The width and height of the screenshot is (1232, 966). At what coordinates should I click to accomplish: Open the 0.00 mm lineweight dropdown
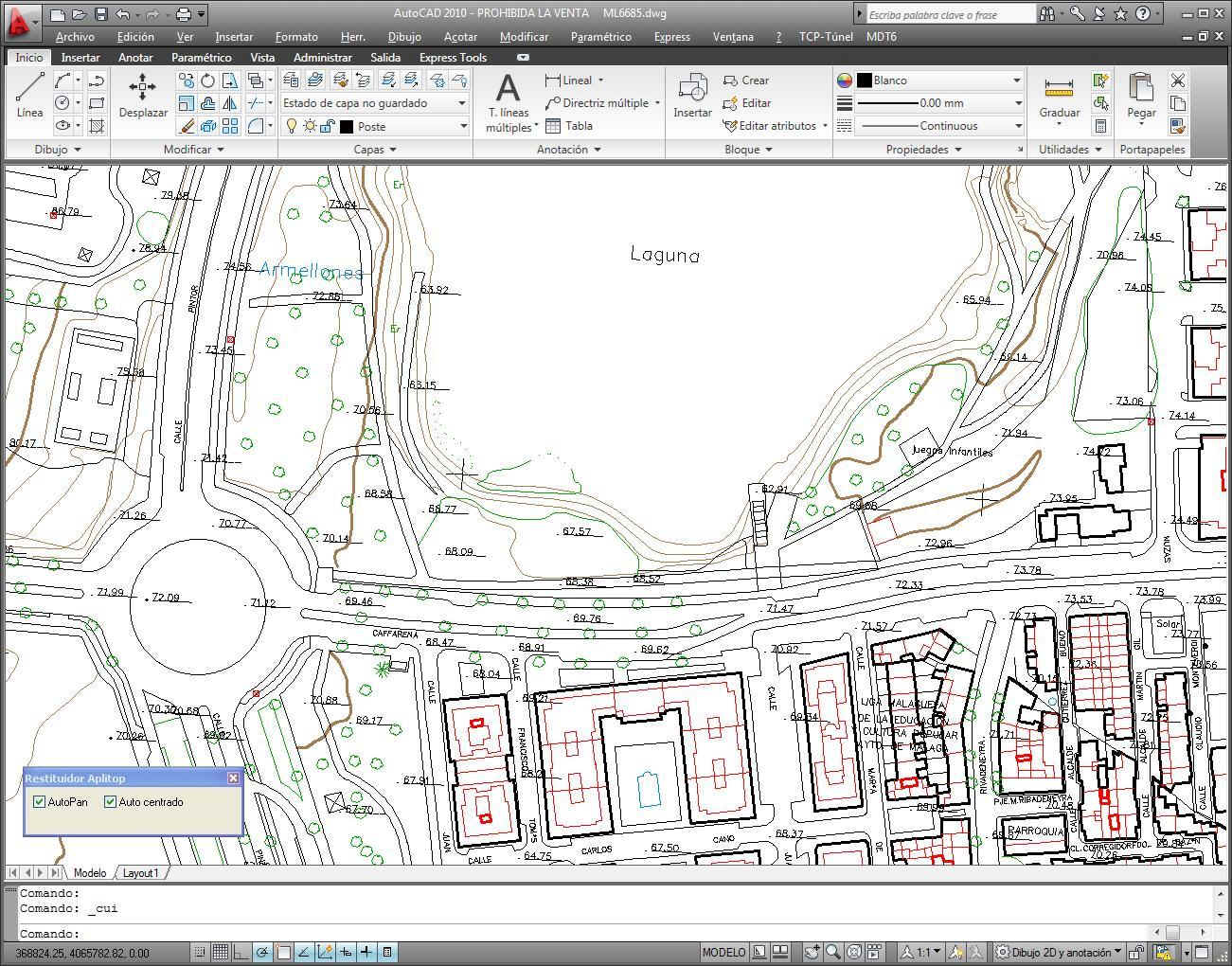(x=939, y=103)
